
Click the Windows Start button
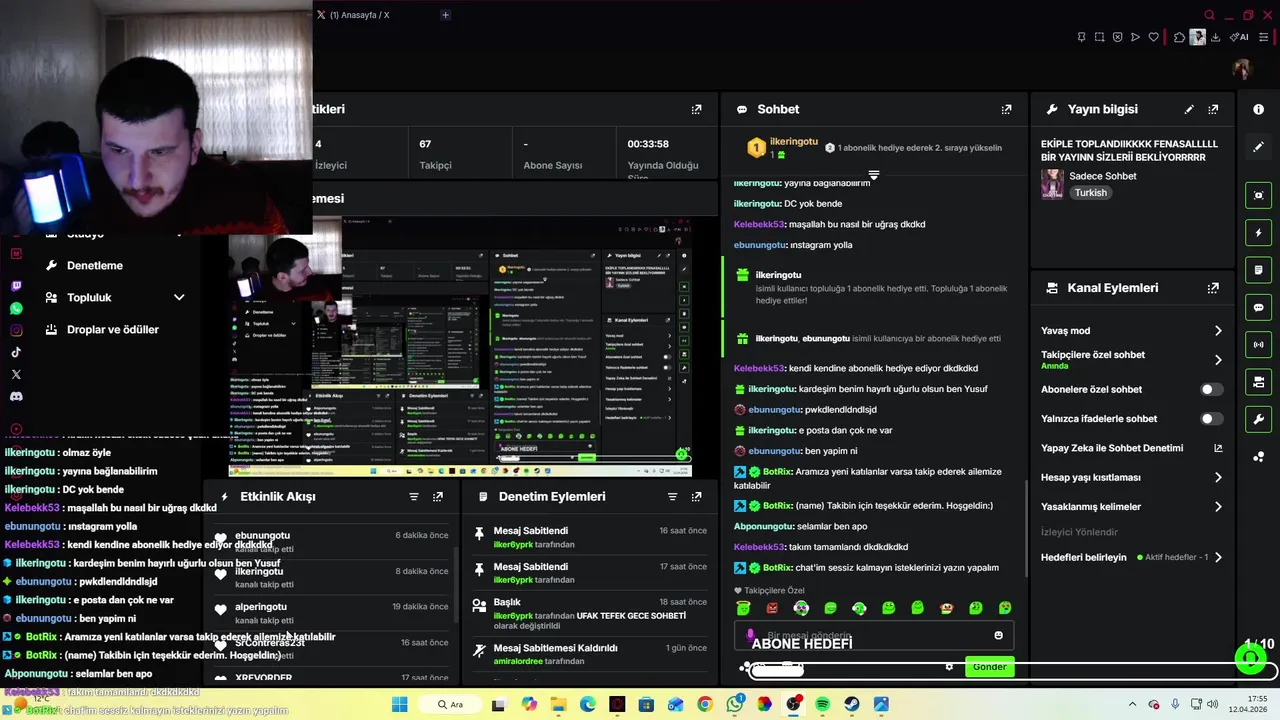(400, 705)
